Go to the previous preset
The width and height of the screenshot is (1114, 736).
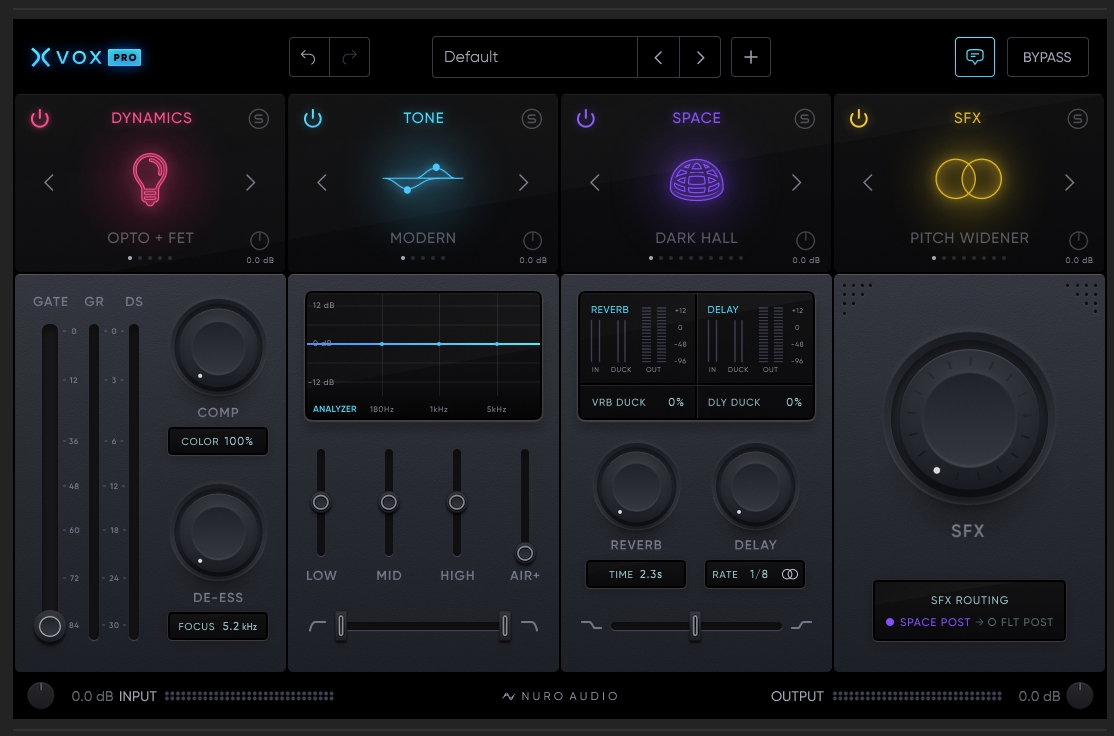(658, 57)
